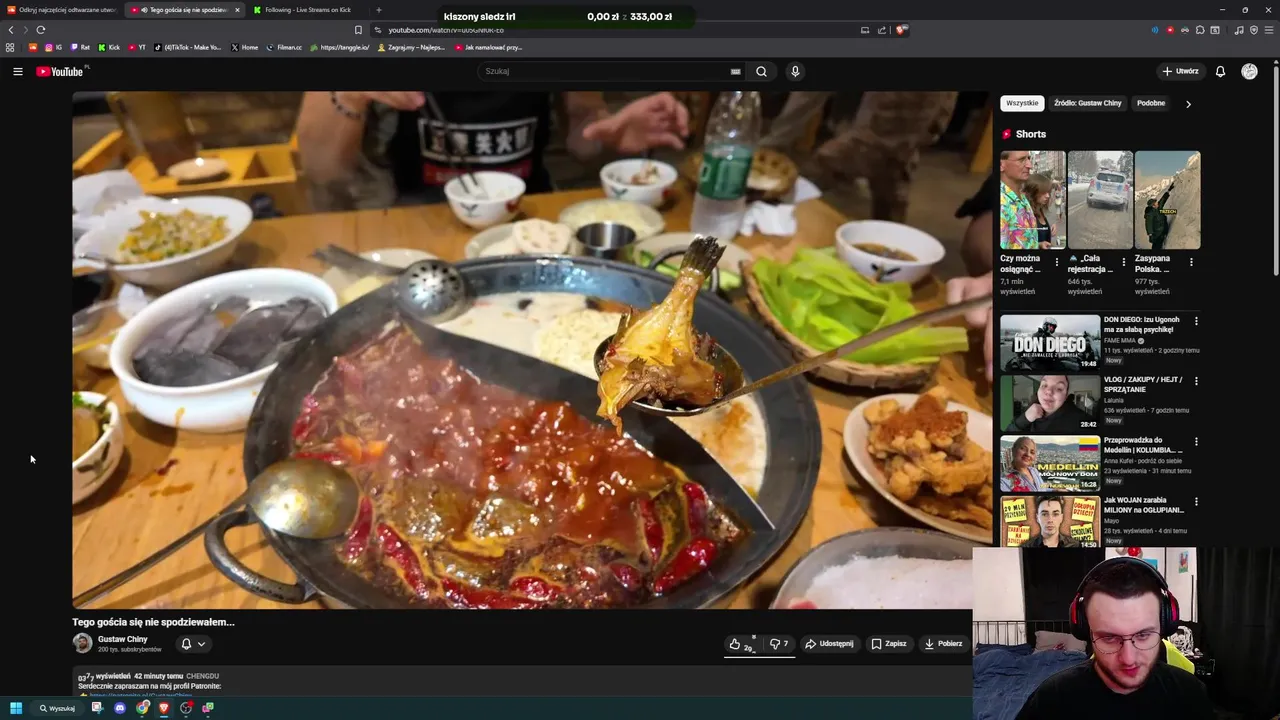This screenshot has width=1280, height=720.
Task: Open Gustaw Chiny channel name link
Action: tap(122, 639)
